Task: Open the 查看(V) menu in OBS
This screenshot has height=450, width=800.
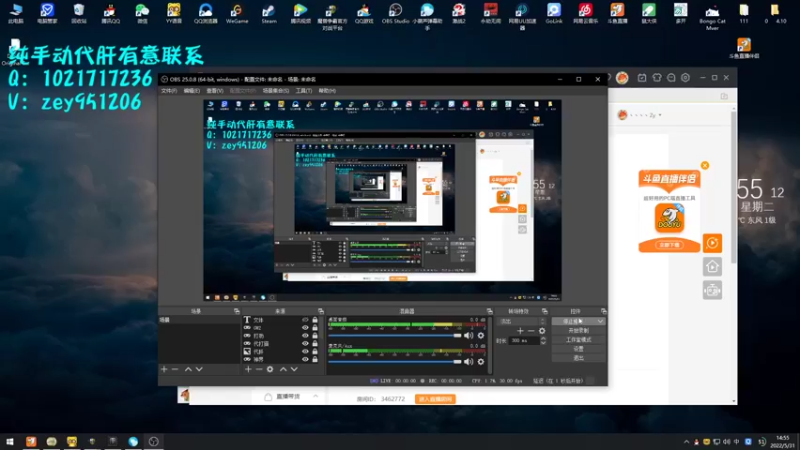Action: pyautogui.click(x=215, y=91)
